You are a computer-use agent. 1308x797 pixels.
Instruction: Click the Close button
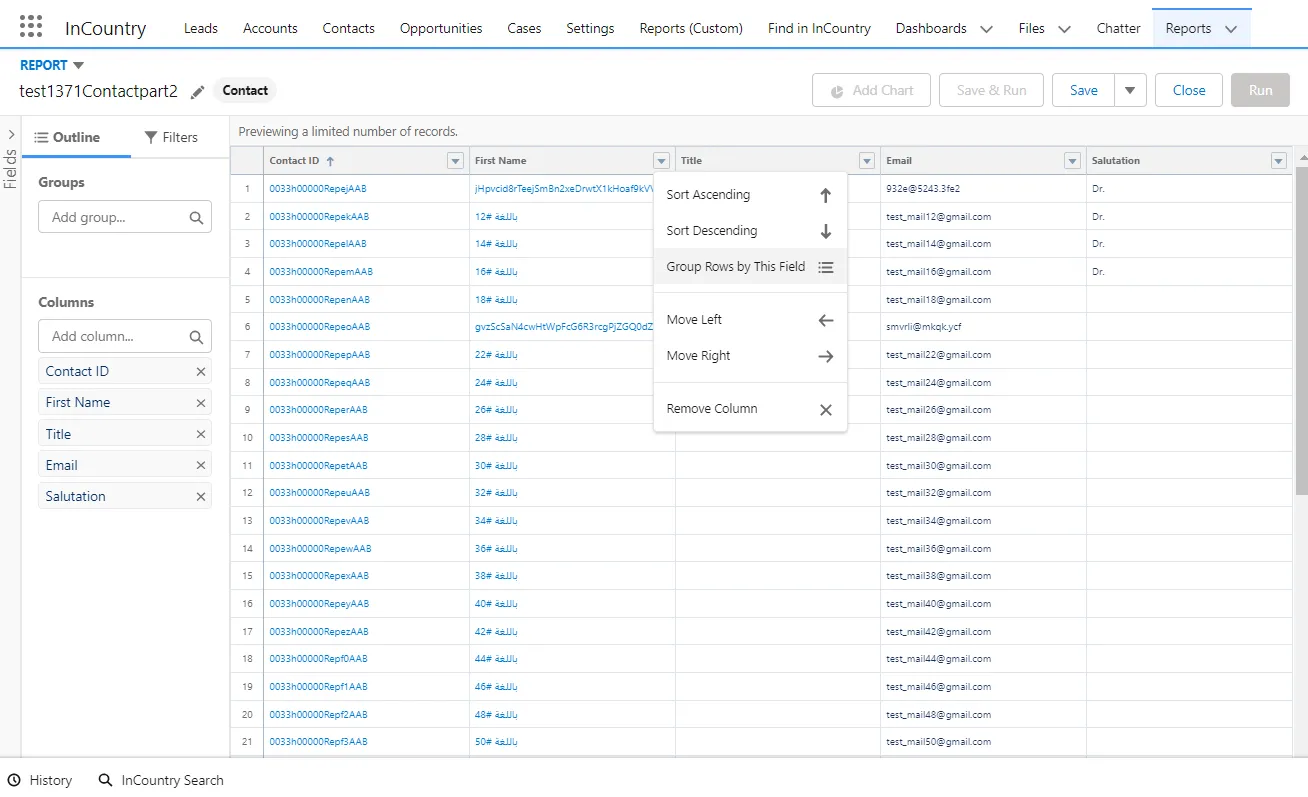(1188, 90)
